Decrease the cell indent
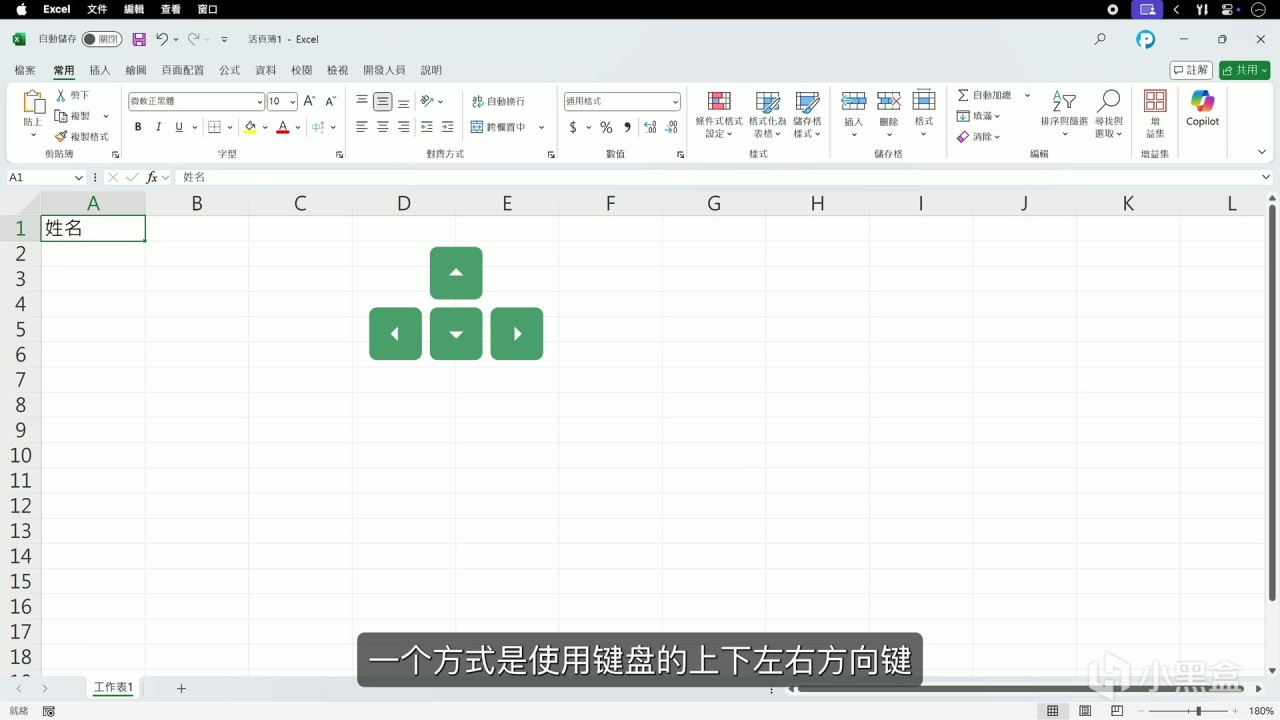This screenshot has height=720, width=1280. tap(427, 127)
